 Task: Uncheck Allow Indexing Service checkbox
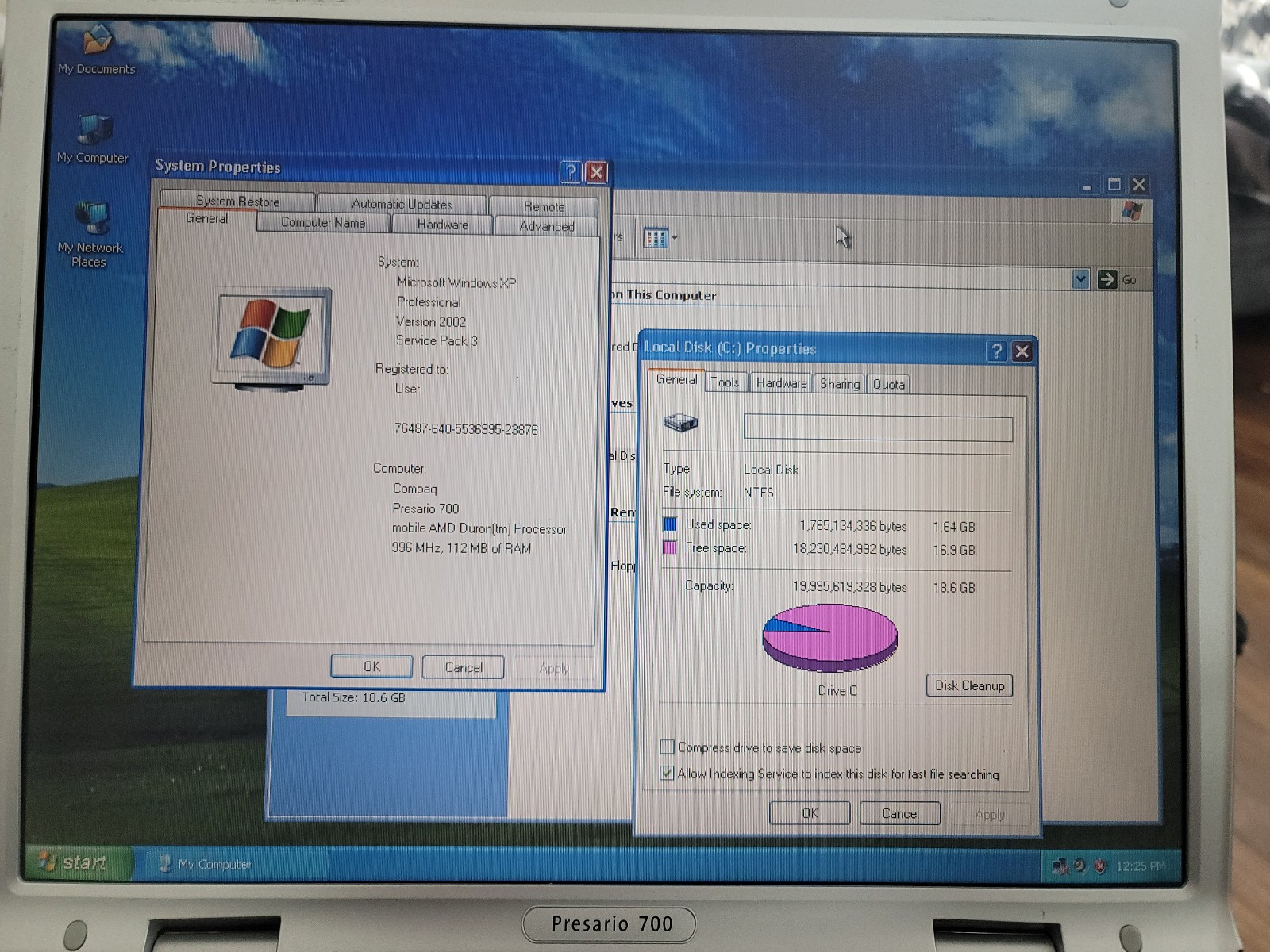point(668,772)
